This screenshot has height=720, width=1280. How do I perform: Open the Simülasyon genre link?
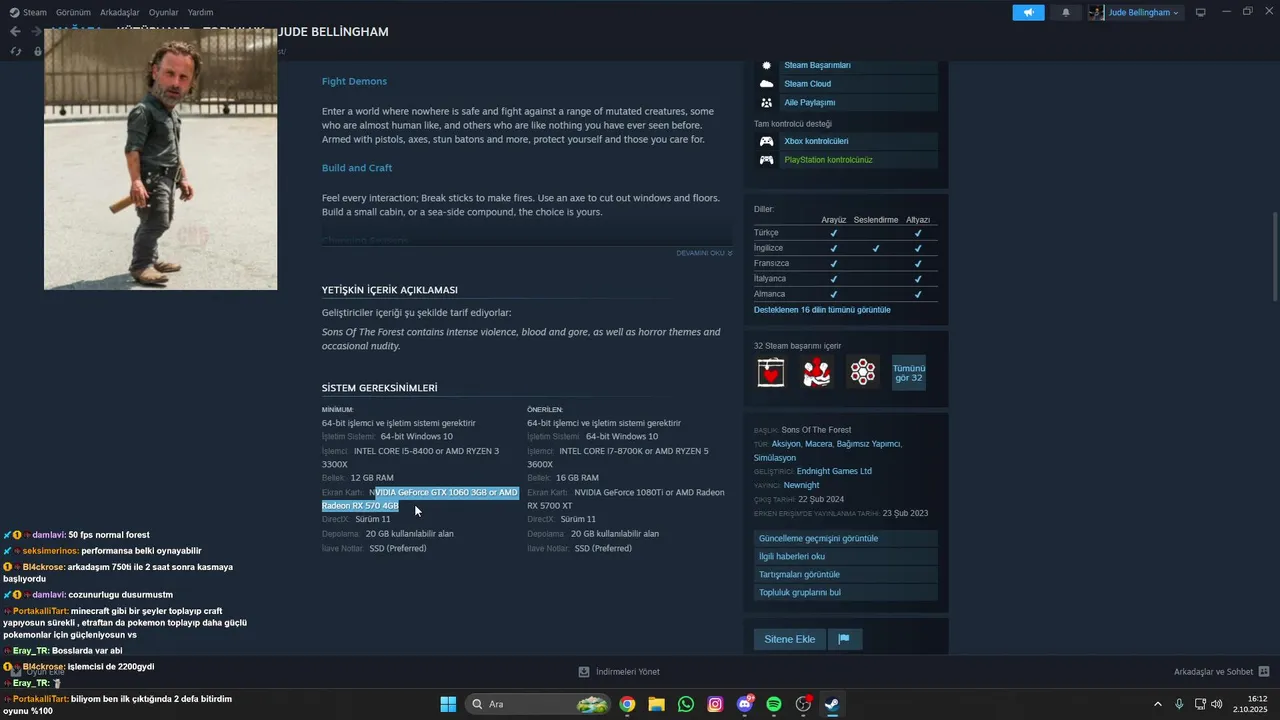pyautogui.click(x=775, y=458)
